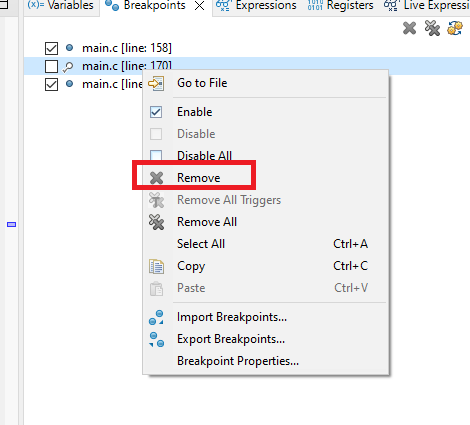470x425 pixels.
Task: Click the Export Breakpoints icon
Action: pos(156,340)
